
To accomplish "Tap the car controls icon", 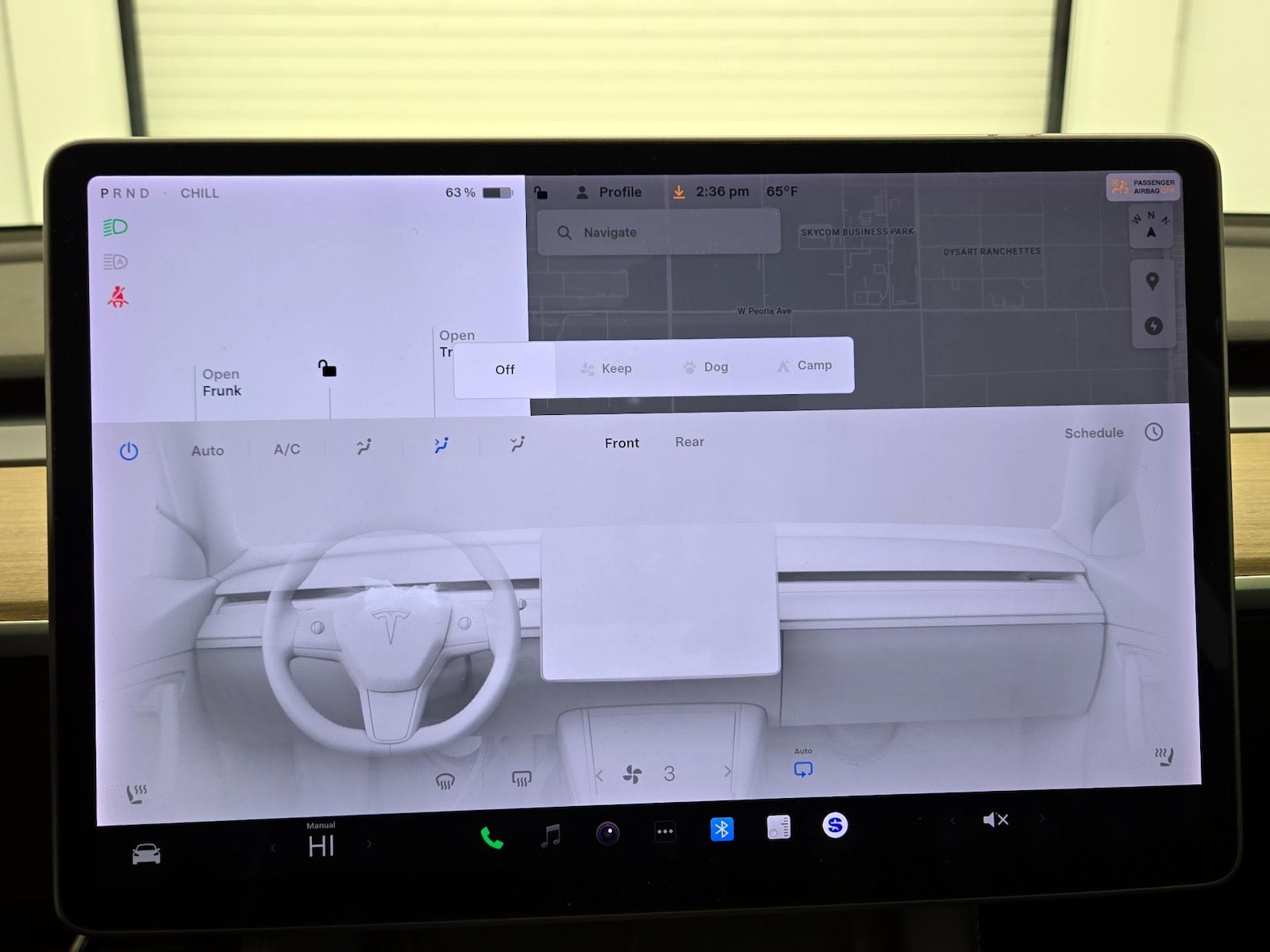I will click(x=146, y=854).
